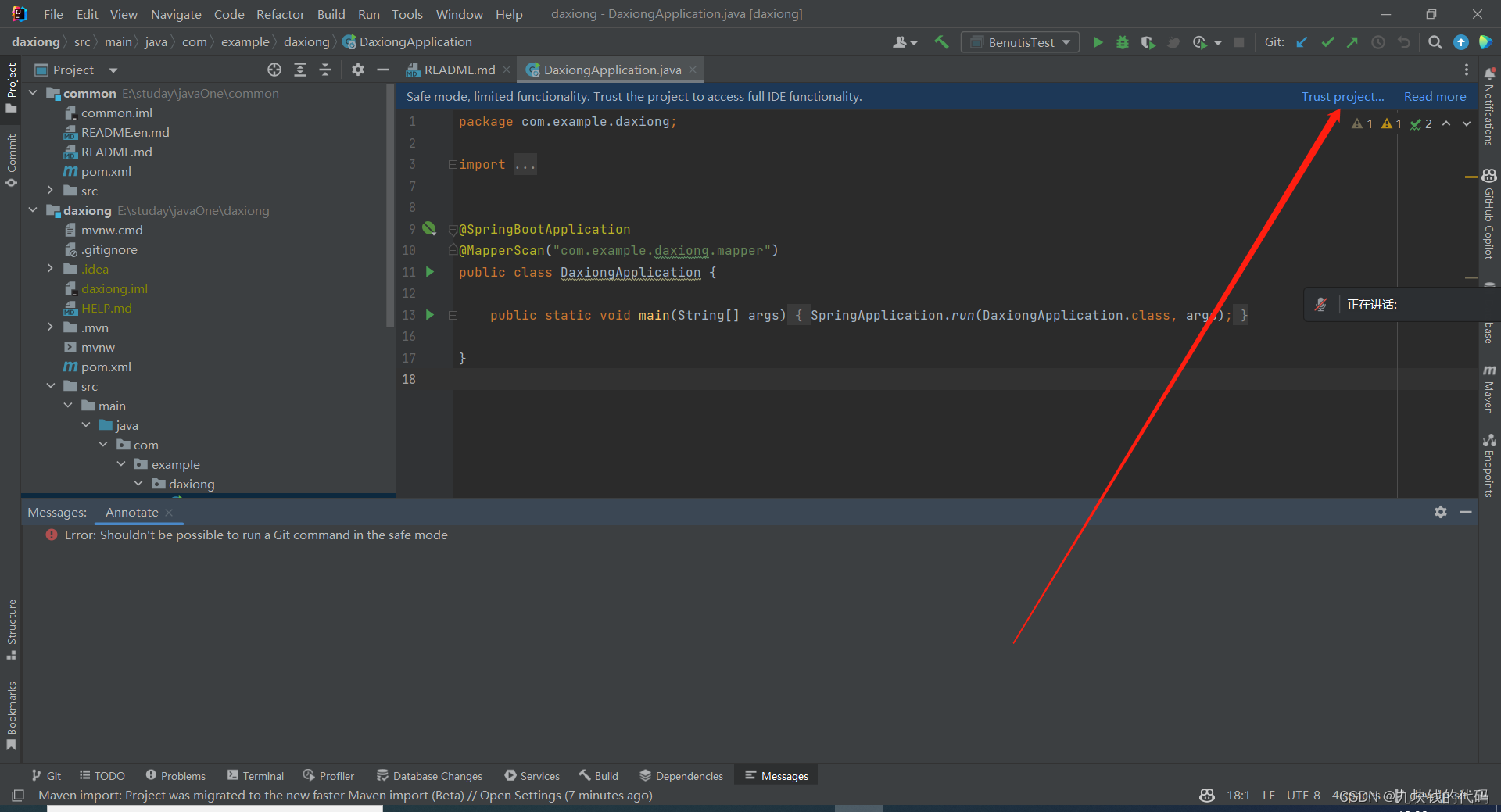Click the UTF-8 encoding indicator in status bar
Screen dimensions: 1501x812
tap(1302, 795)
